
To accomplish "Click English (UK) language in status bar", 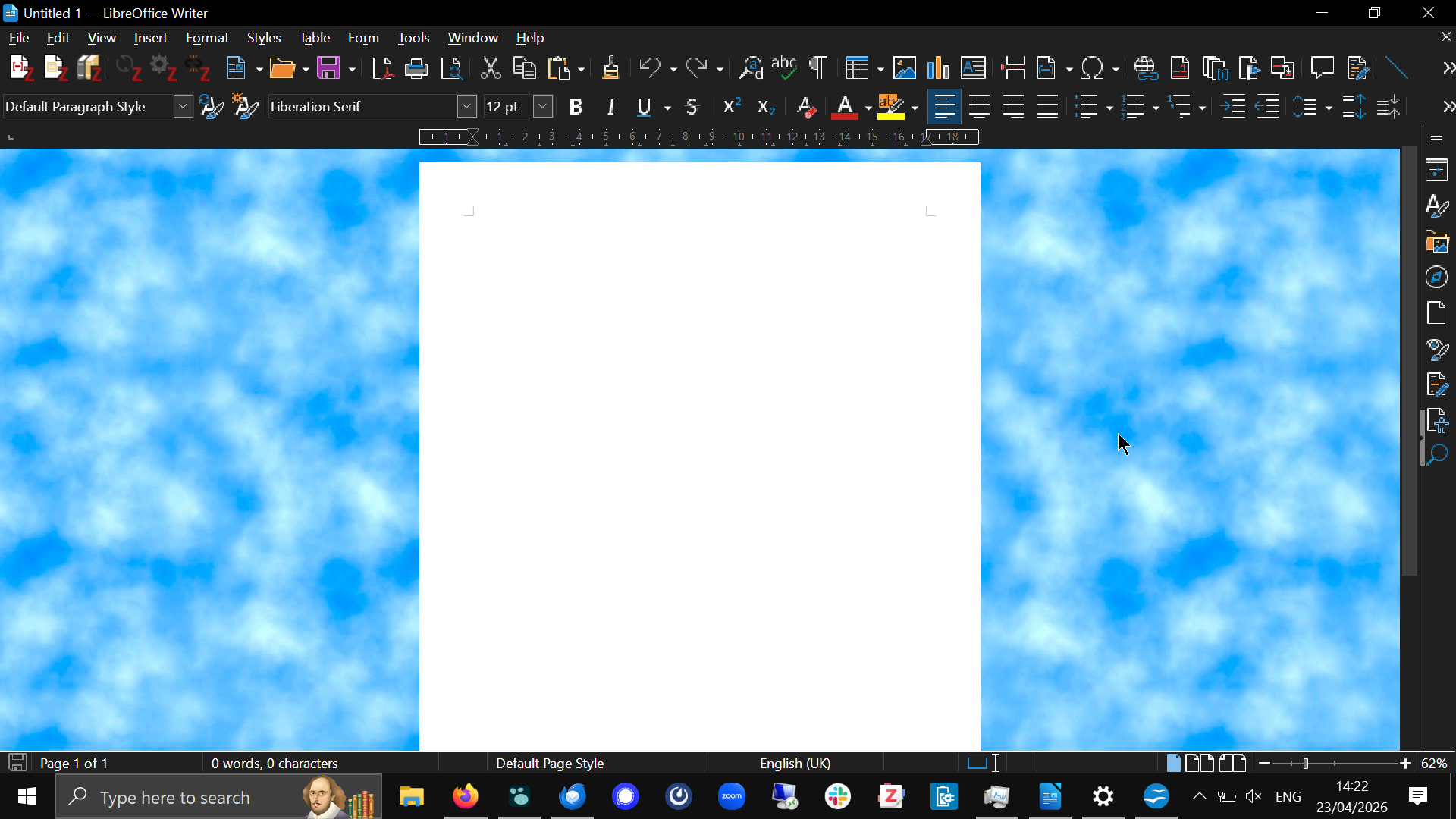I will (x=795, y=763).
